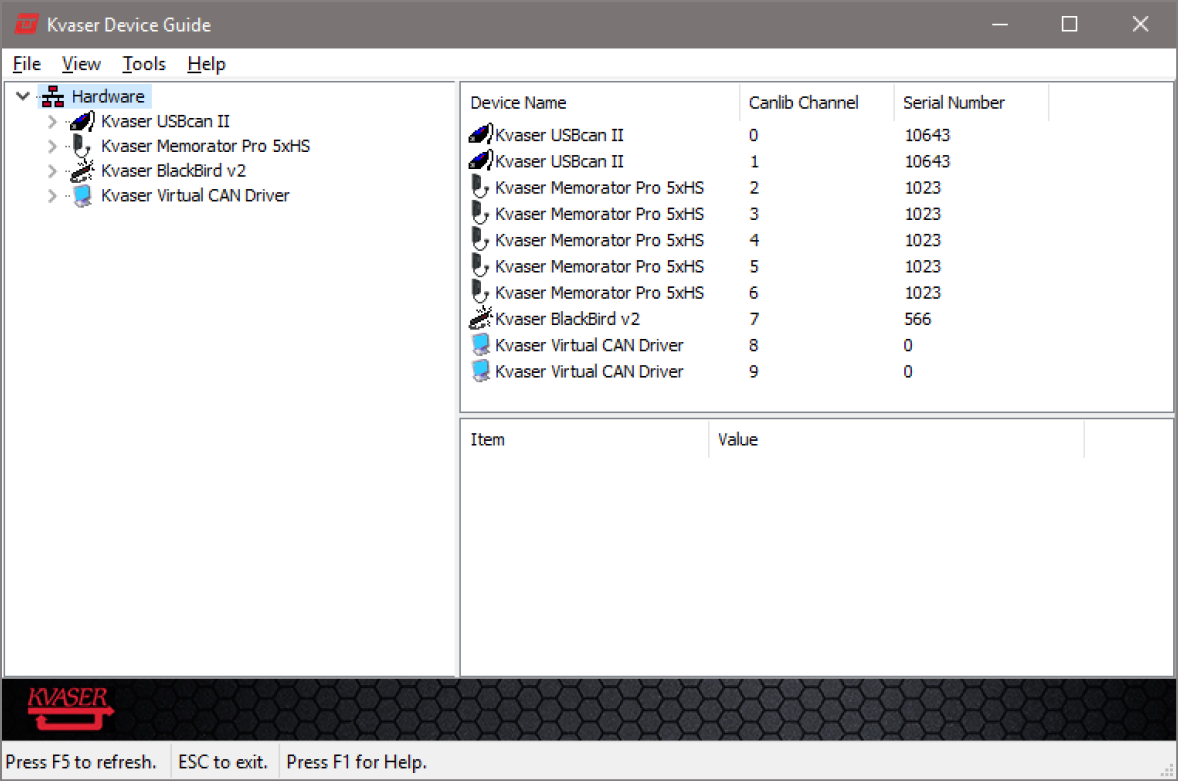Expand the Kvaser BlackBird v2 tree node

53,171
